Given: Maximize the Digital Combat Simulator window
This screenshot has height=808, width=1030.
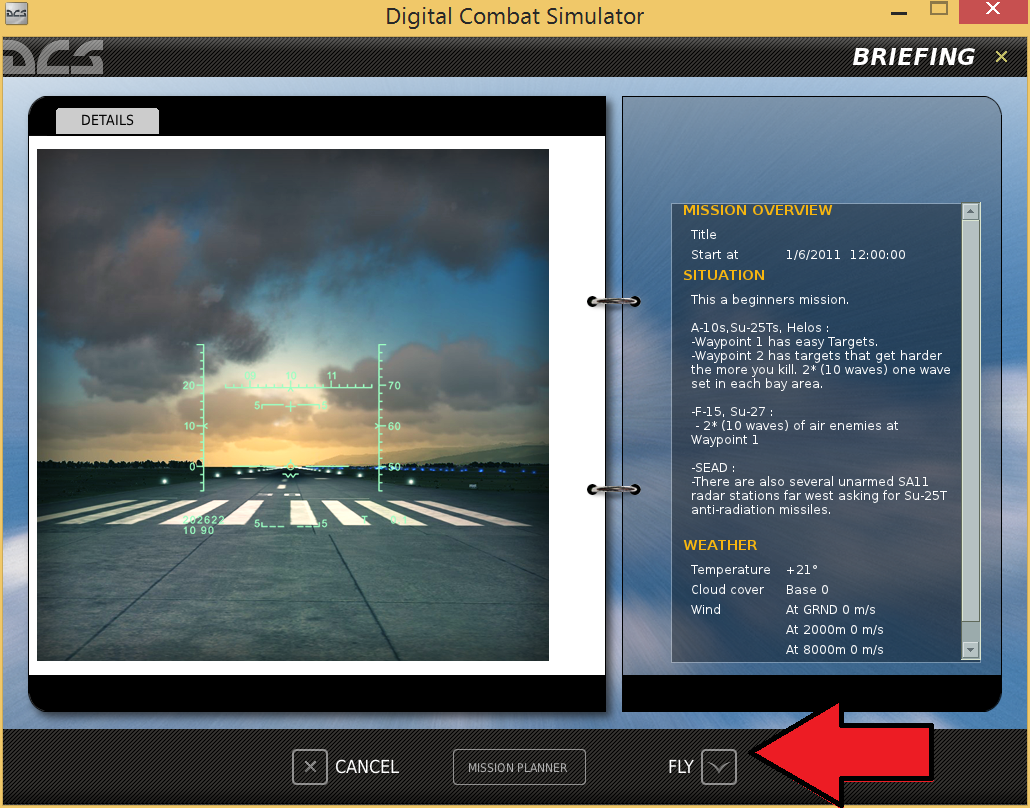Looking at the screenshot, I should coord(939,10).
